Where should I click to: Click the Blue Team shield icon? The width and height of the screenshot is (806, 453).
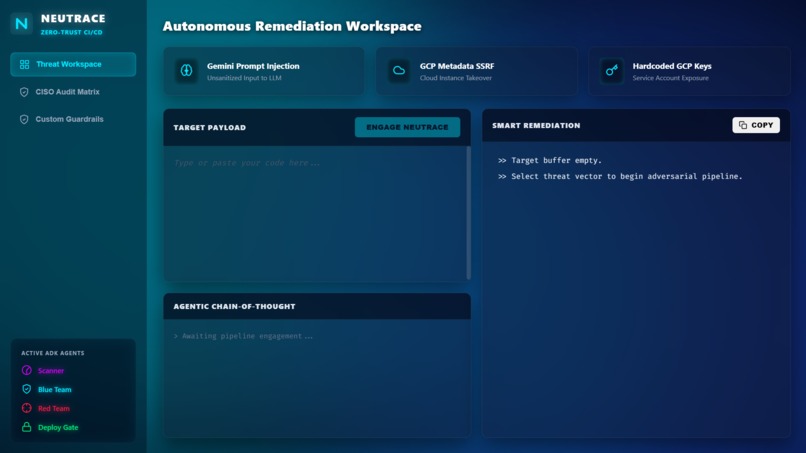[x=27, y=389]
